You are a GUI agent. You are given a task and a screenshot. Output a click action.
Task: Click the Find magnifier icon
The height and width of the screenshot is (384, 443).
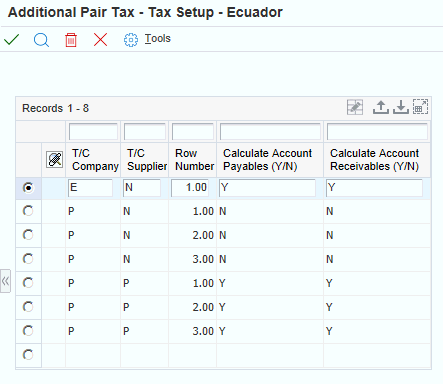click(41, 40)
